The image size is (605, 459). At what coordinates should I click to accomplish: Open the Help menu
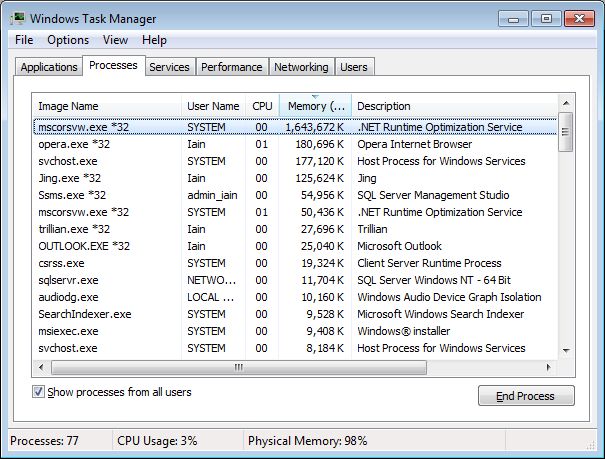pos(154,40)
